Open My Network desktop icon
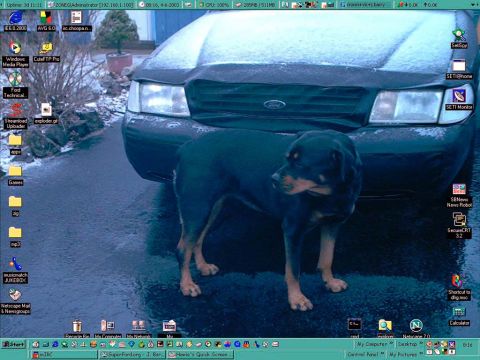The width and height of the screenshot is (480, 360). (x=139, y=329)
